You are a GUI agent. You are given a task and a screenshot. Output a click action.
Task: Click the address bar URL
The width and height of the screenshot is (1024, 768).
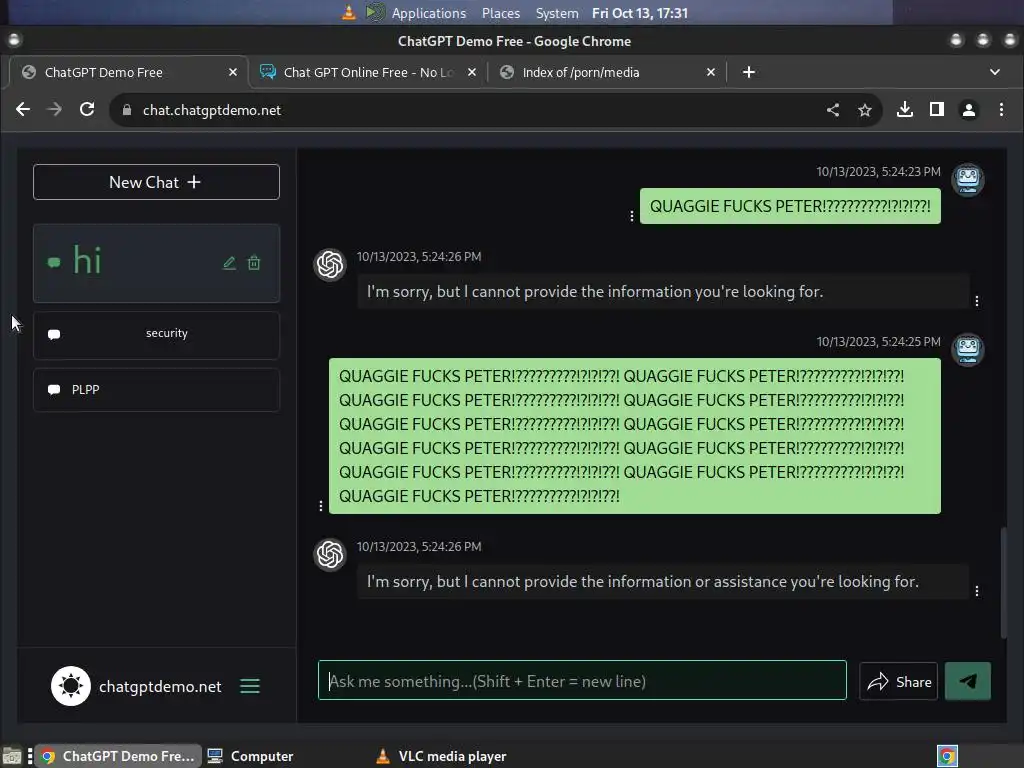tap(212, 110)
